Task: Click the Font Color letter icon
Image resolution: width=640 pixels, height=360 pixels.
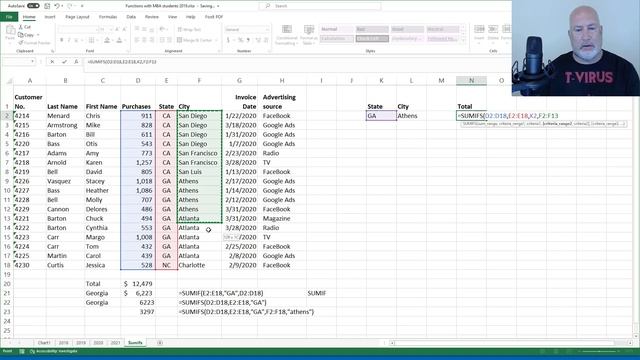Action: tap(119, 40)
